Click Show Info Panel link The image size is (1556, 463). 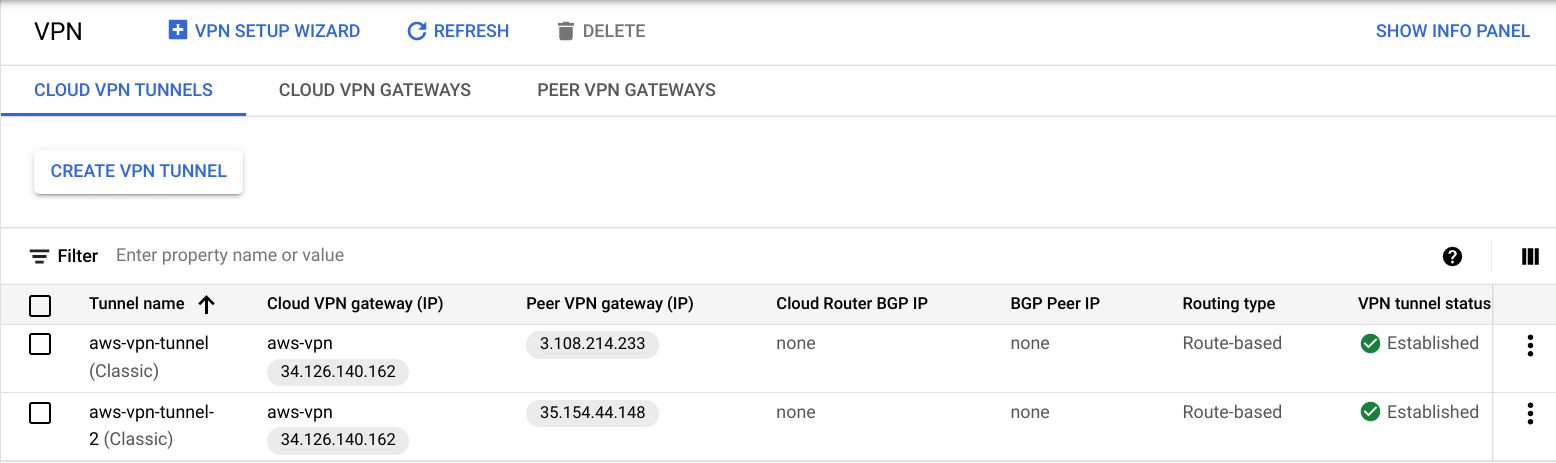tap(1452, 31)
